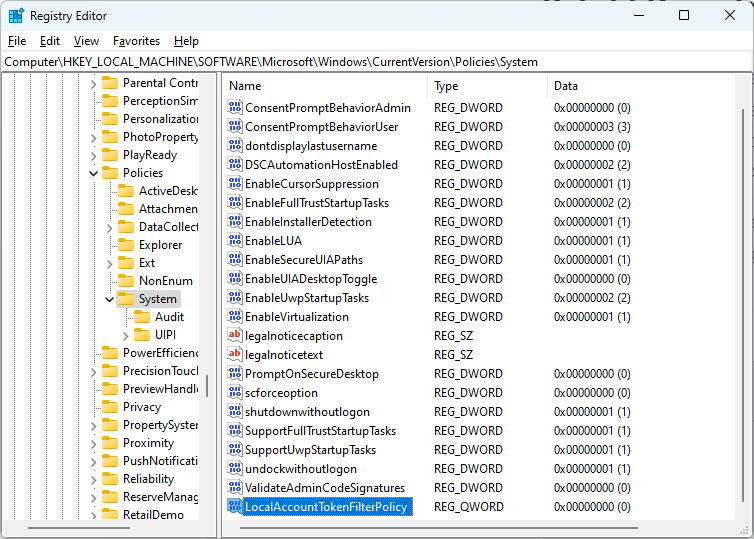Sort values by the Type column header
This screenshot has height=539, width=754.
487,86
